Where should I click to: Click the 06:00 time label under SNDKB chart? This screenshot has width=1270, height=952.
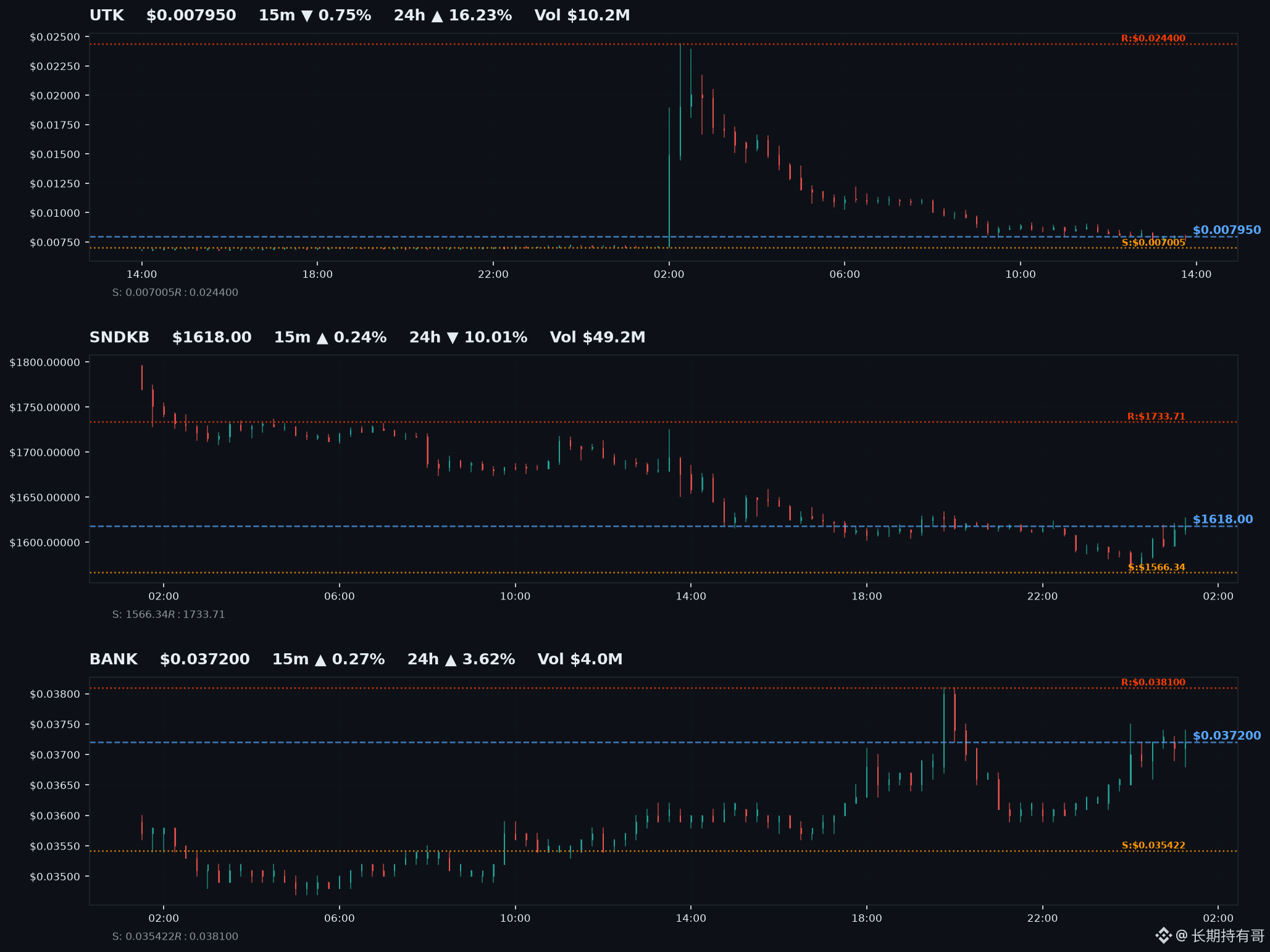[x=340, y=596]
